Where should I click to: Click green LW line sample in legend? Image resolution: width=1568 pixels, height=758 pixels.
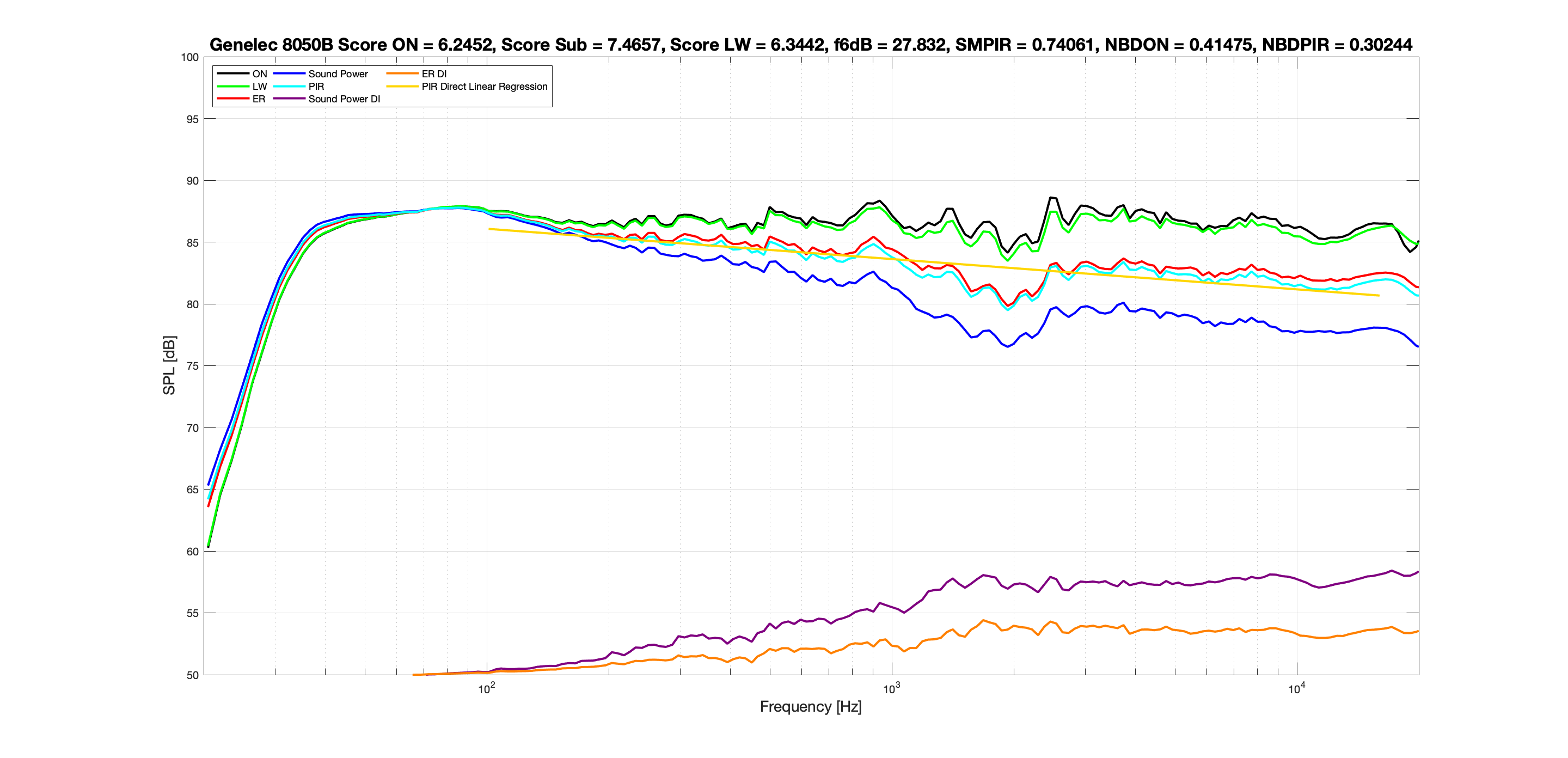232,87
